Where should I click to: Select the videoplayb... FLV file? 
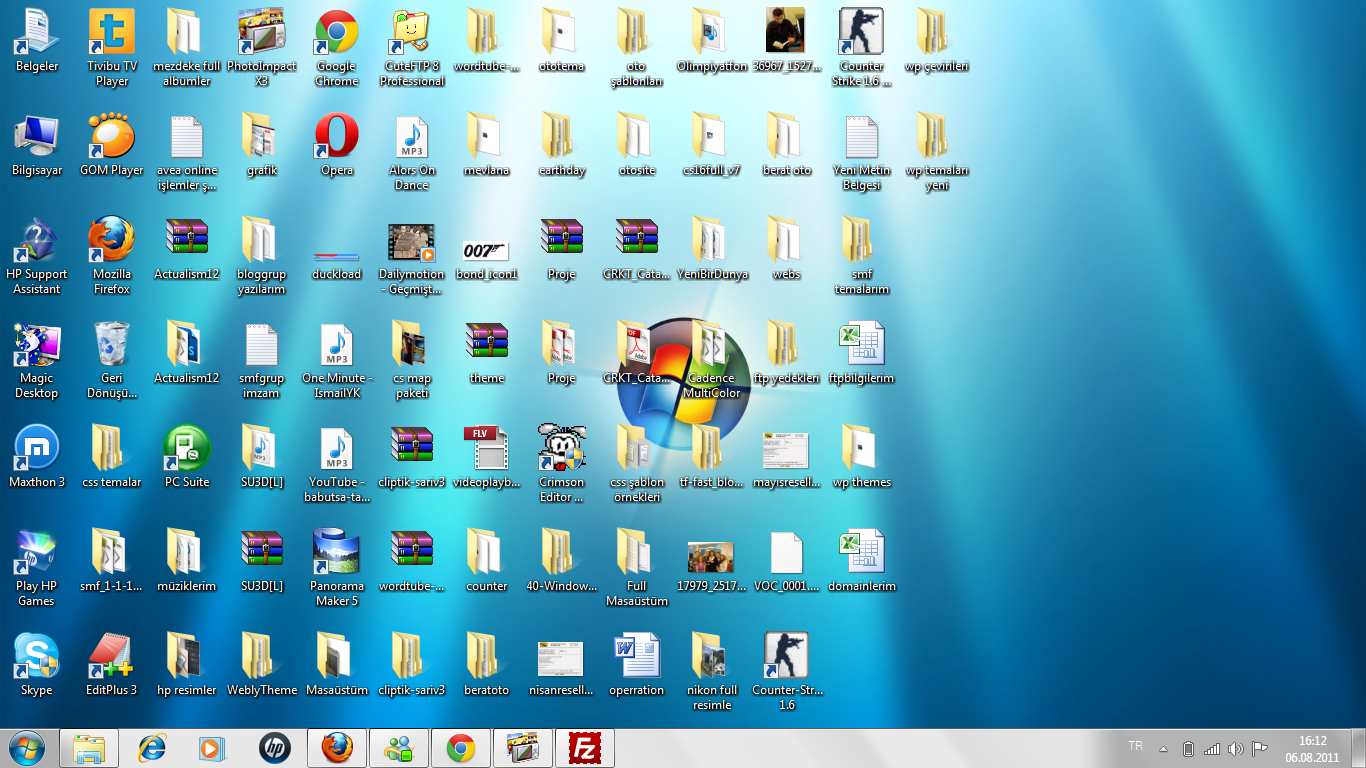[487, 456]
